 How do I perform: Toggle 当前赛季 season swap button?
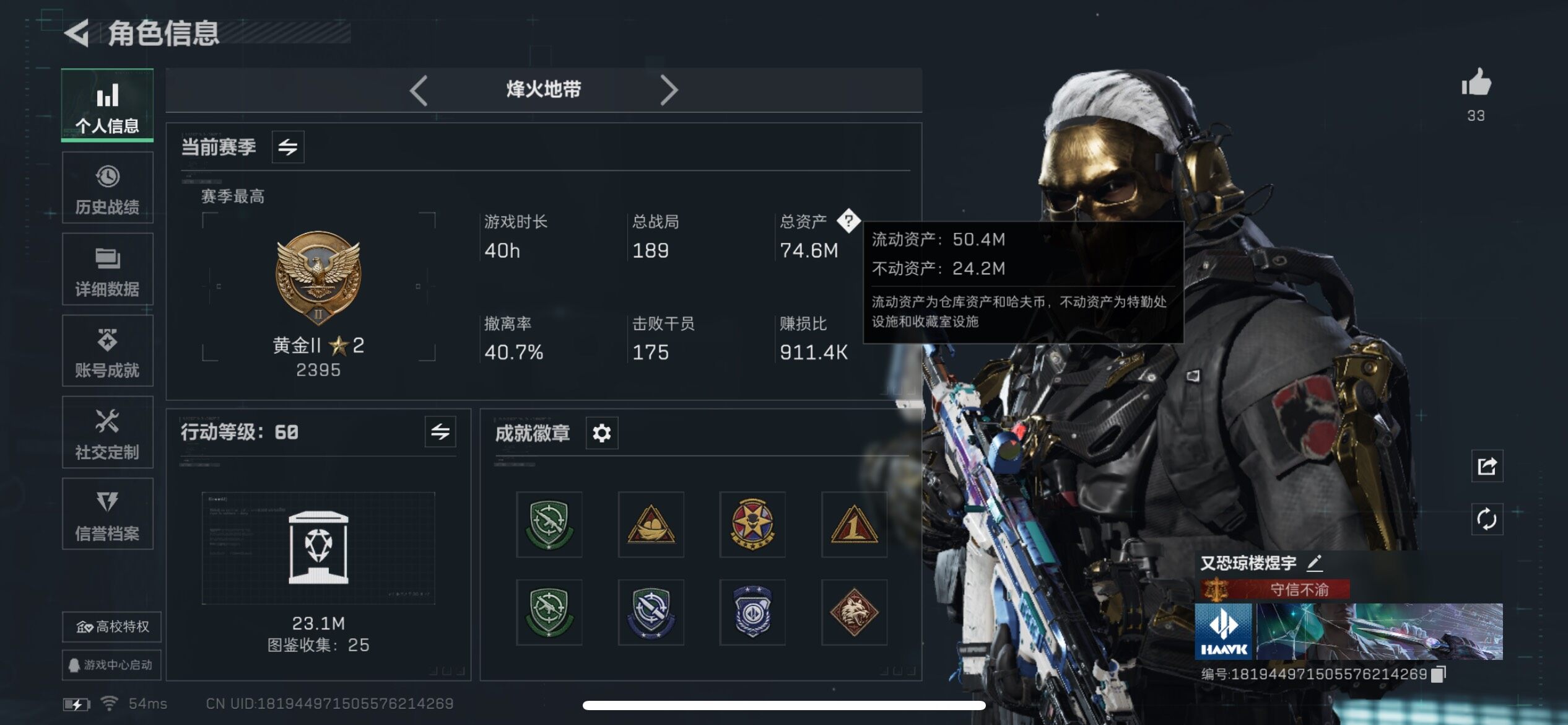(x=288, y=147)
